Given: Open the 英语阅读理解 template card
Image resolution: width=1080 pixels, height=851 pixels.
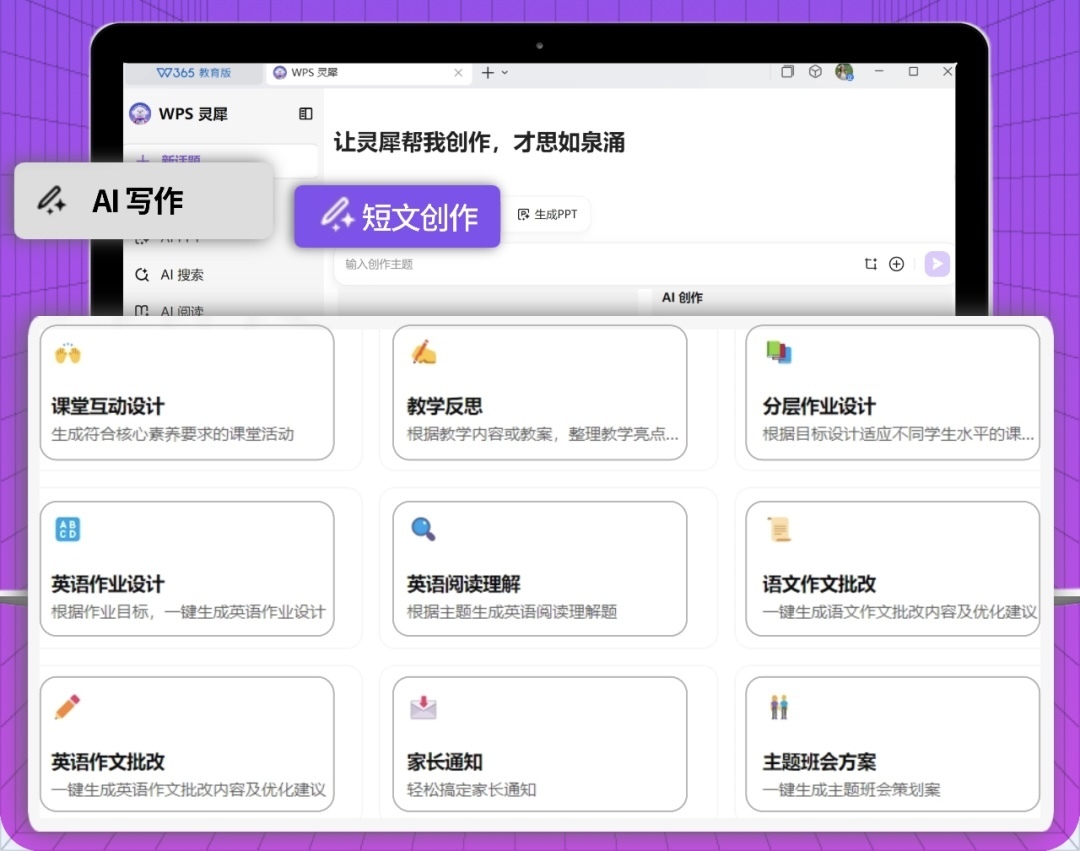Looking at the screenshot, I should pyautogui.click(x=540, y=569).
